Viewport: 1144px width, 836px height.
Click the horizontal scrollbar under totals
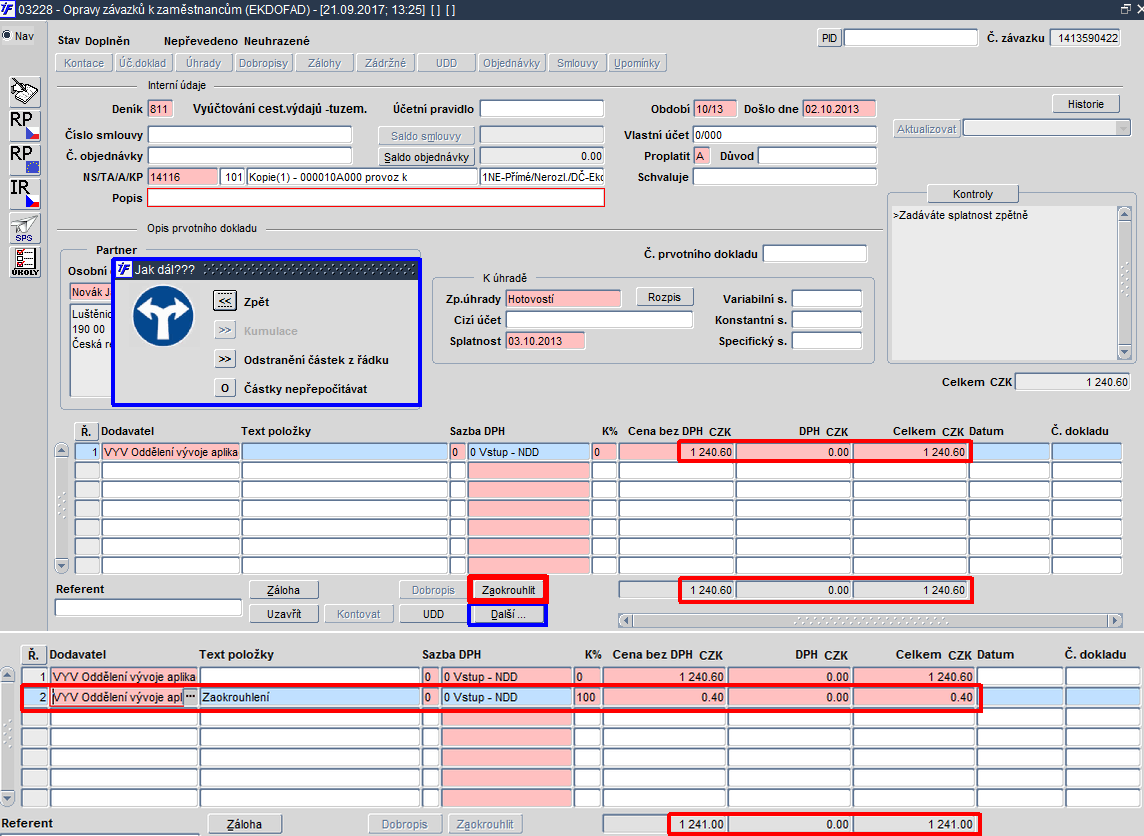coord(870,621)
